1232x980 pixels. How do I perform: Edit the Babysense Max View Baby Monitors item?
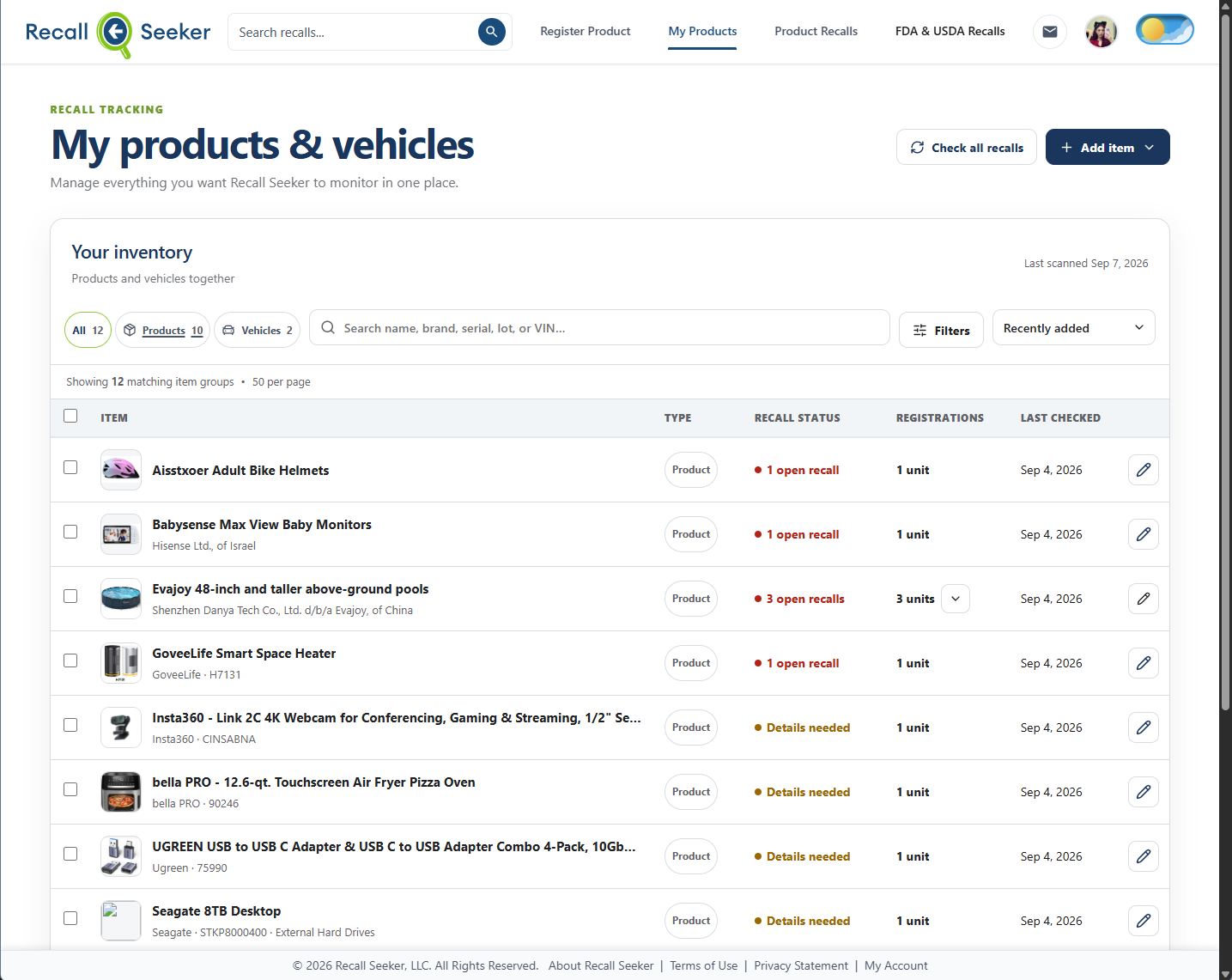tap(1143, 534)
